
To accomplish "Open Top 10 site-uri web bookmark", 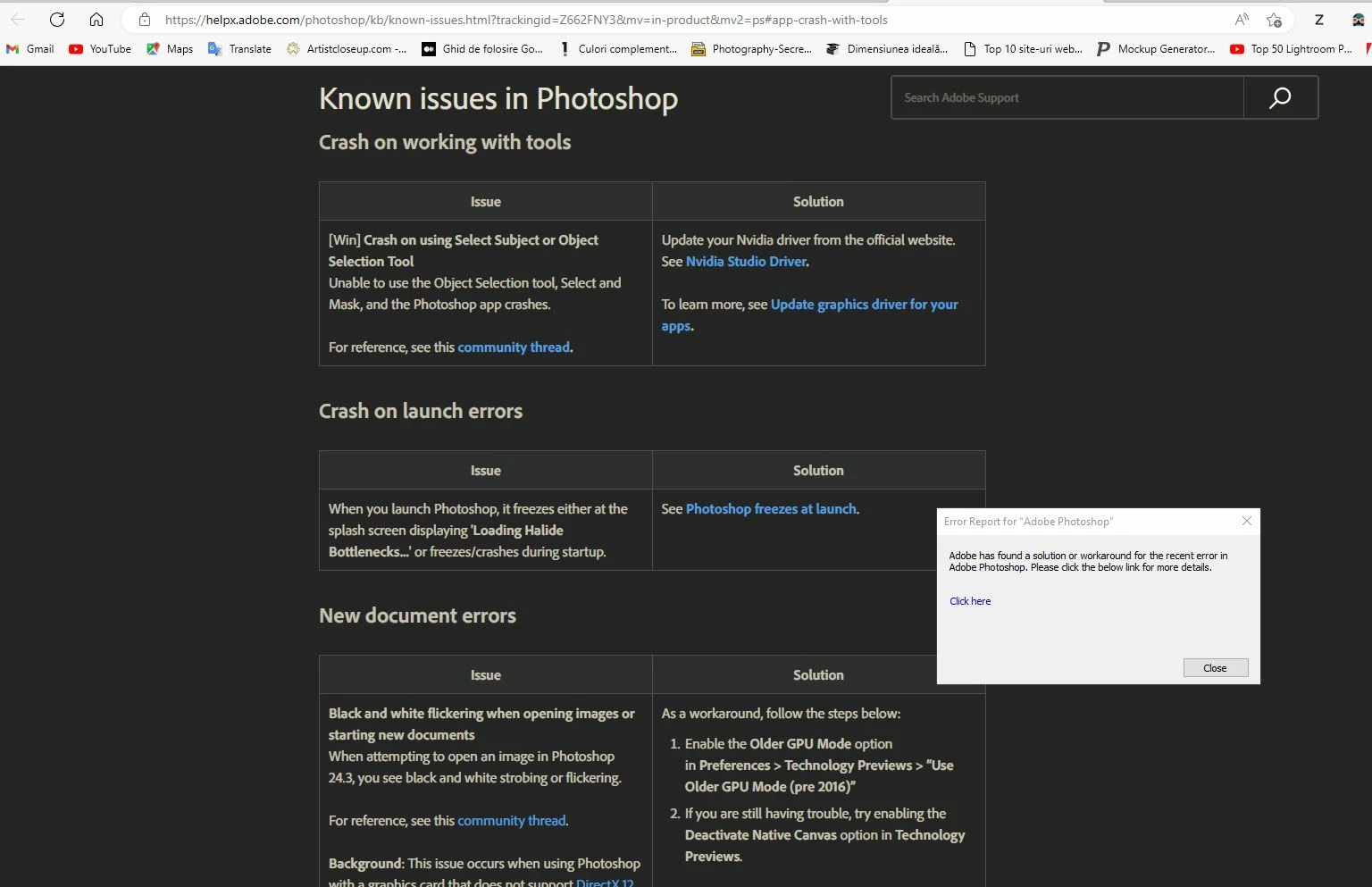I will point(1023,49).
